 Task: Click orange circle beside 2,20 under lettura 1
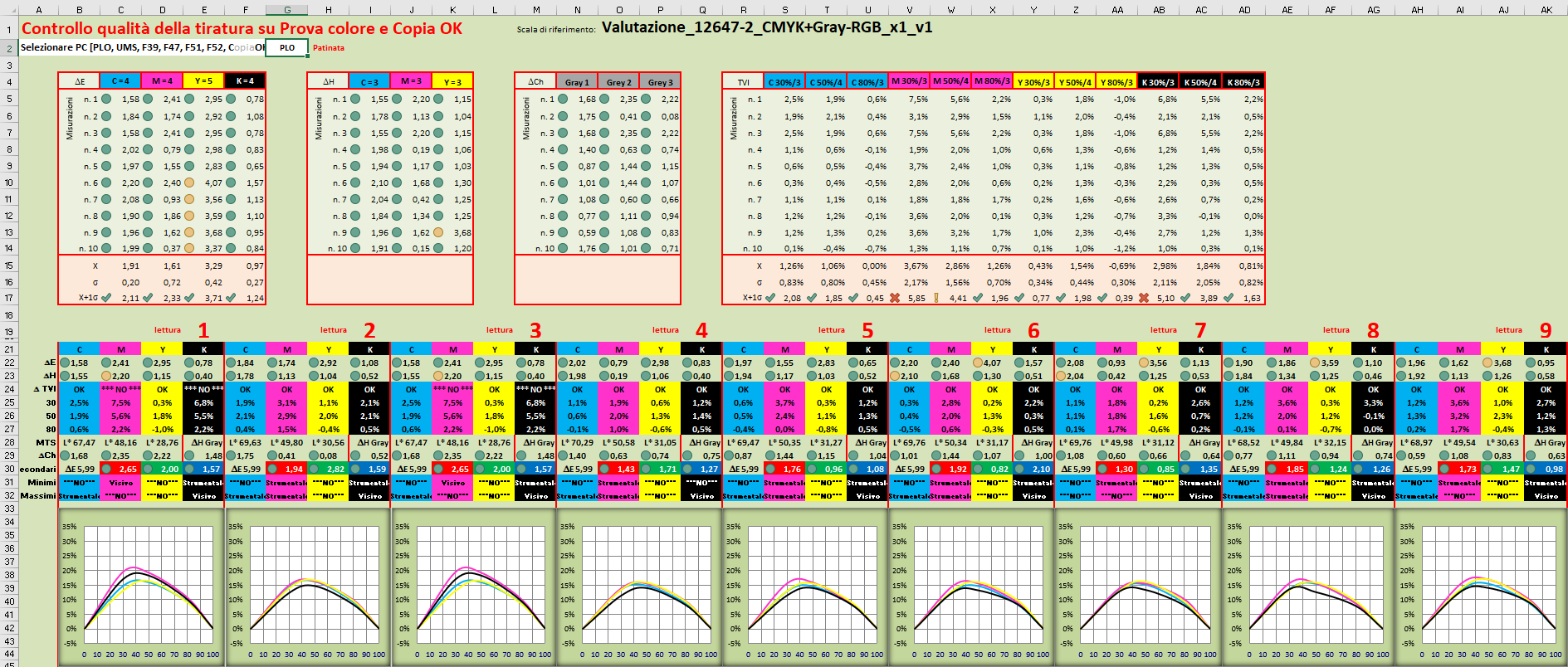(106, 376)
